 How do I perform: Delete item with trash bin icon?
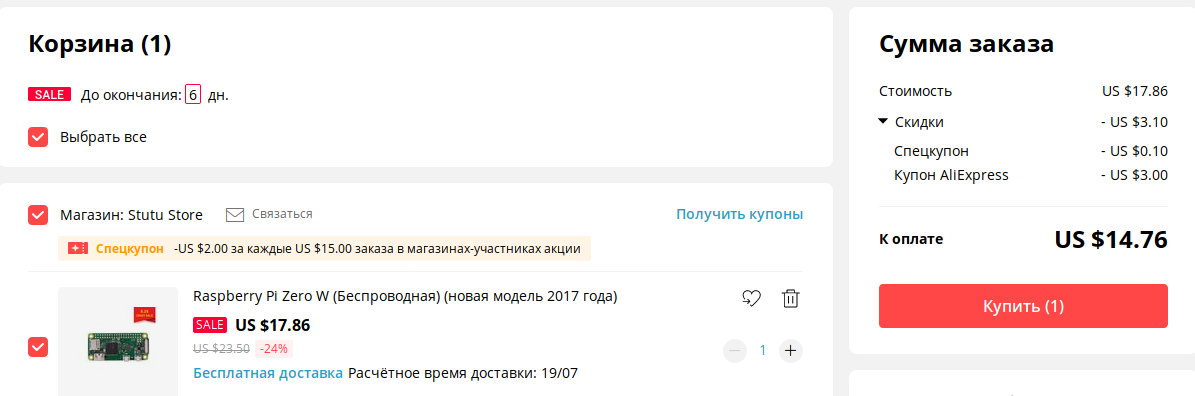(x=790, y=299)
